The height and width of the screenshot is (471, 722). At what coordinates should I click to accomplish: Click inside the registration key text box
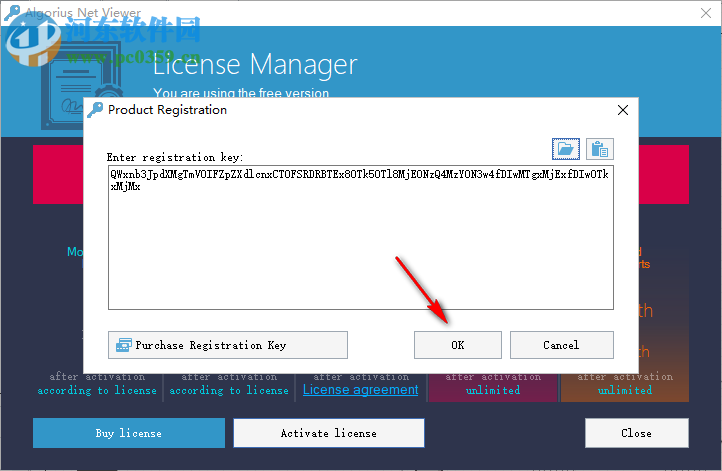pos(361,238)
